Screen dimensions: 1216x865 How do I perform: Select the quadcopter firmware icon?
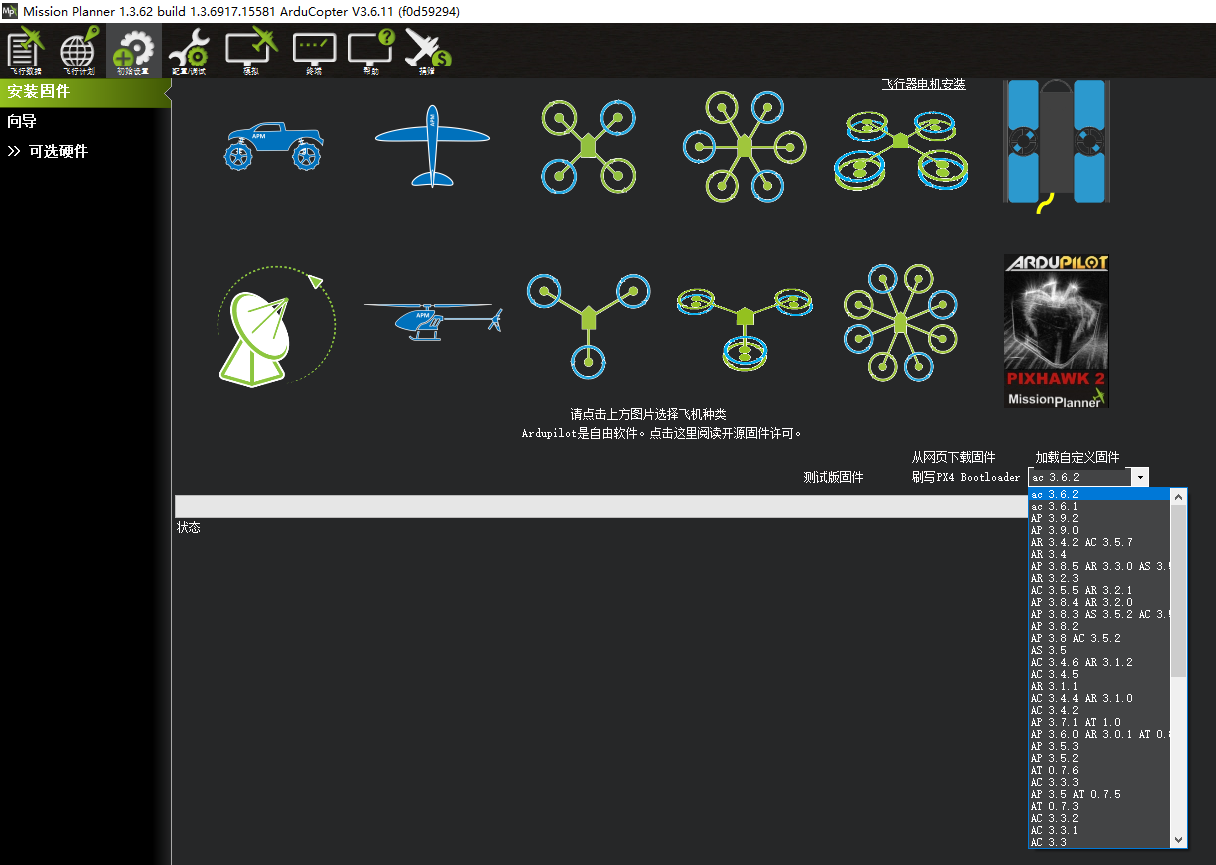coord(587,145)
